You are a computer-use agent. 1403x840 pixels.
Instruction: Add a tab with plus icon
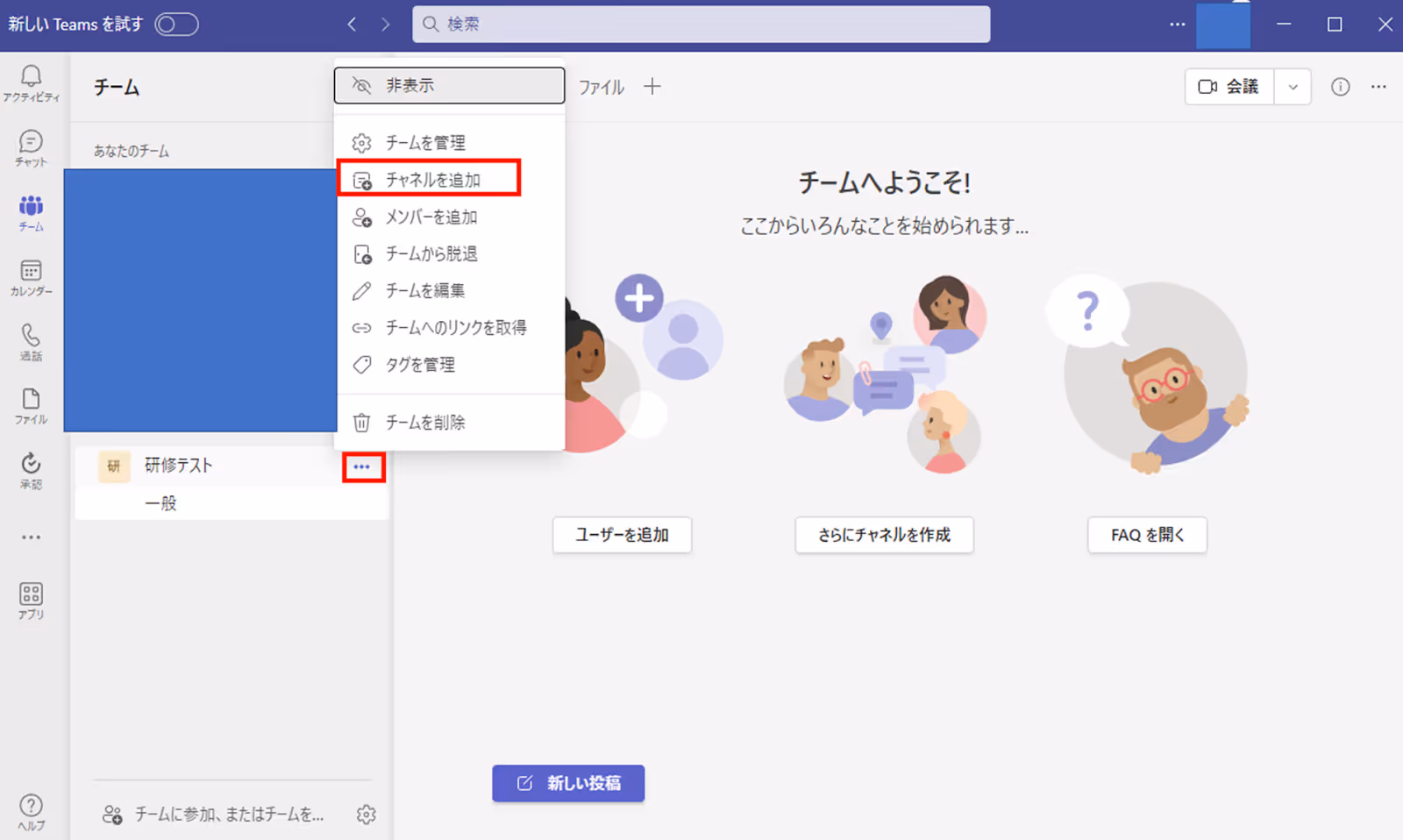(652, 86)
